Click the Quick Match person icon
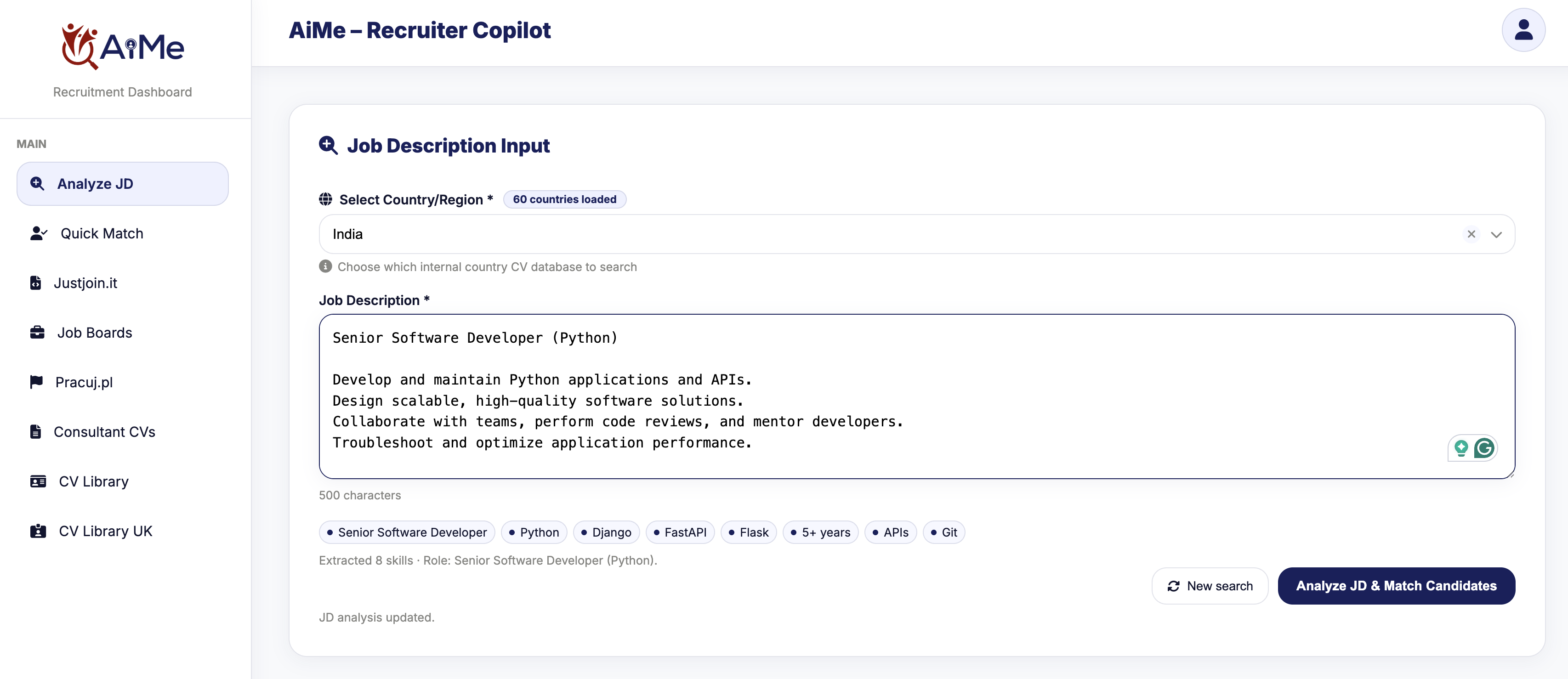The width and height of the screenshot is (1568, 679). coord(38,234)
